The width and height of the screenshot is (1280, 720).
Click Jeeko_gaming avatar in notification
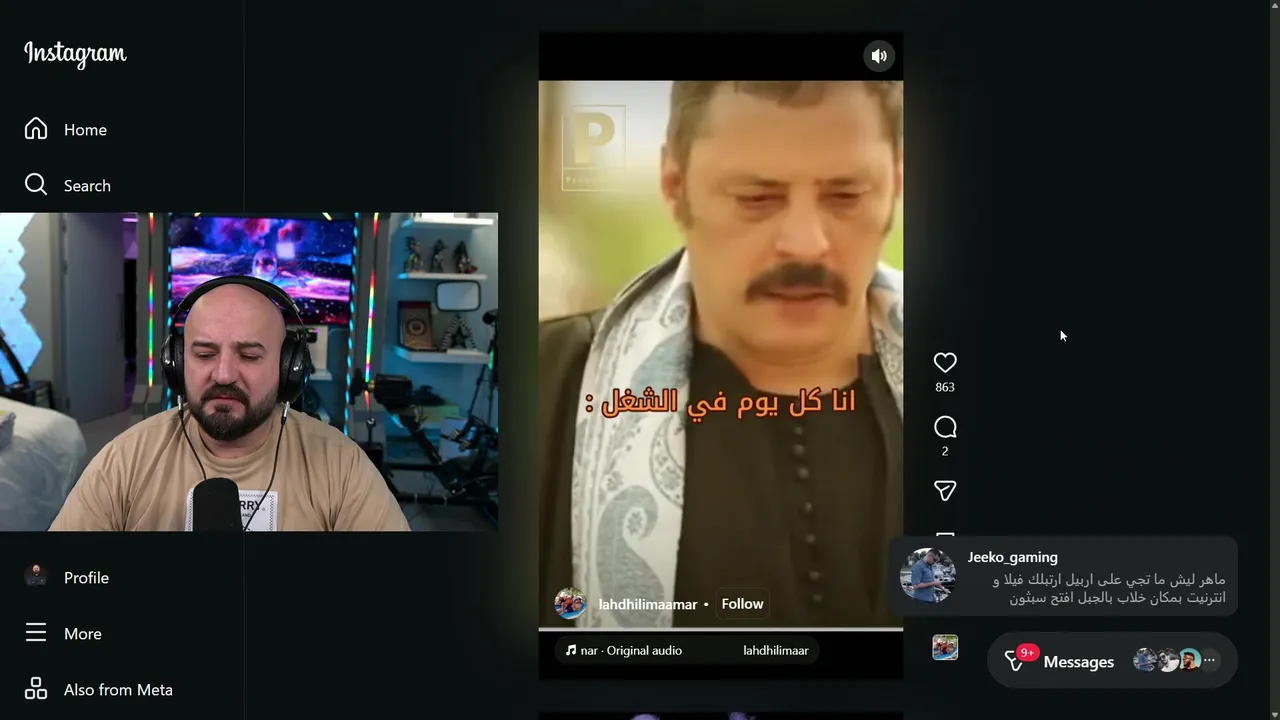pos(927,575)
